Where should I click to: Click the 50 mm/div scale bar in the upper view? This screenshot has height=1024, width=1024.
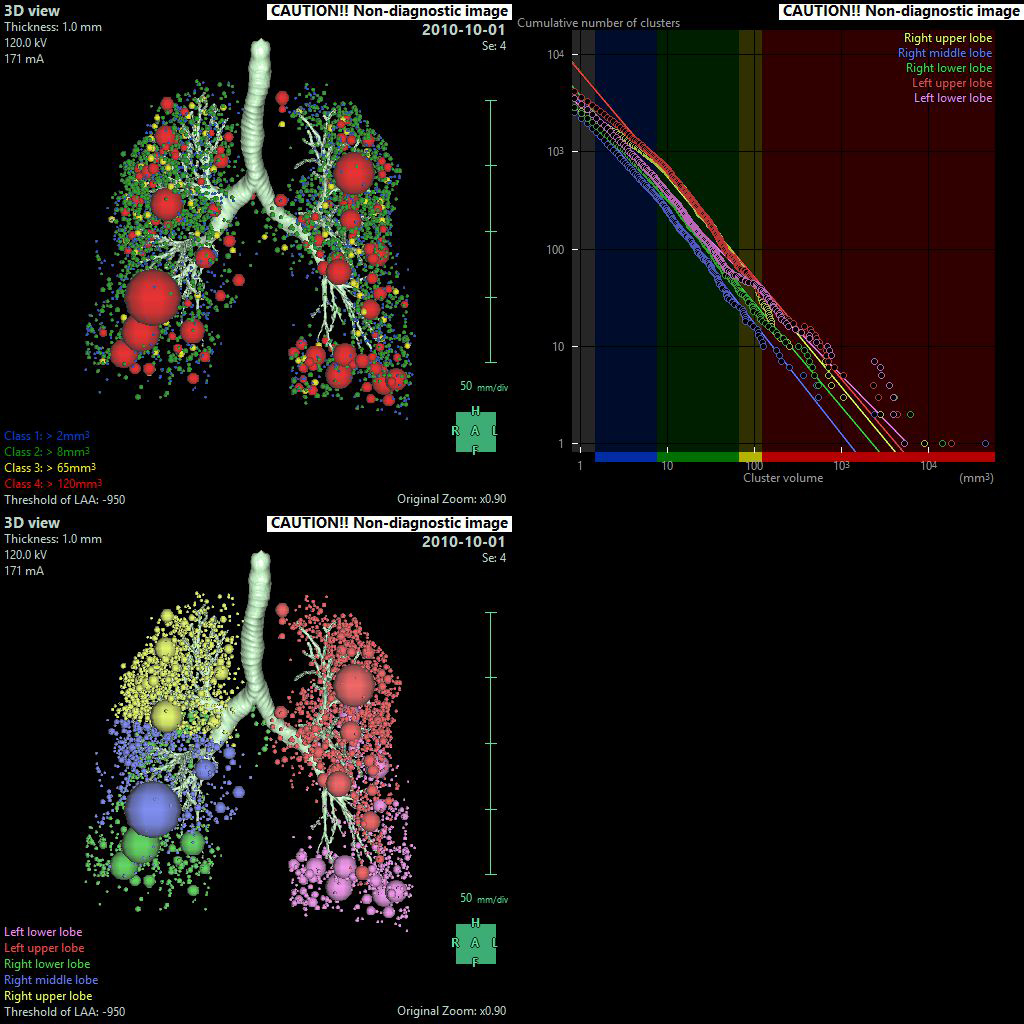point(490,231)
